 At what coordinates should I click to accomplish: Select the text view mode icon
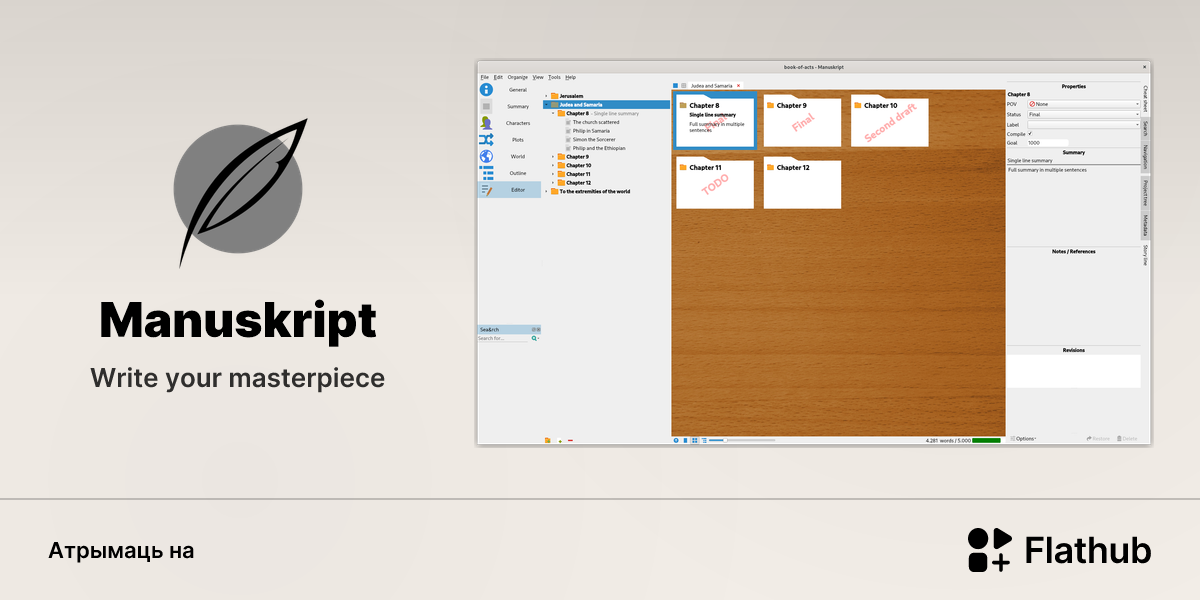pyautogui.click(x=686, y=440)
